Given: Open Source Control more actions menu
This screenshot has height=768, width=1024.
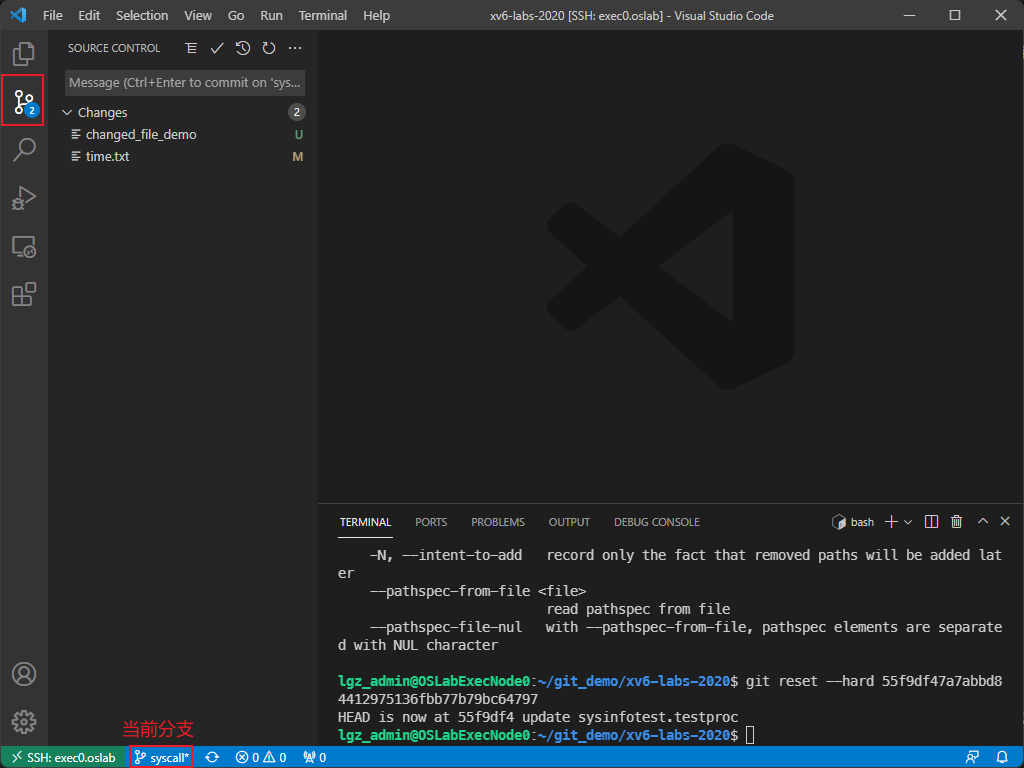Looking at the screenshot, I should click(295, 48).
